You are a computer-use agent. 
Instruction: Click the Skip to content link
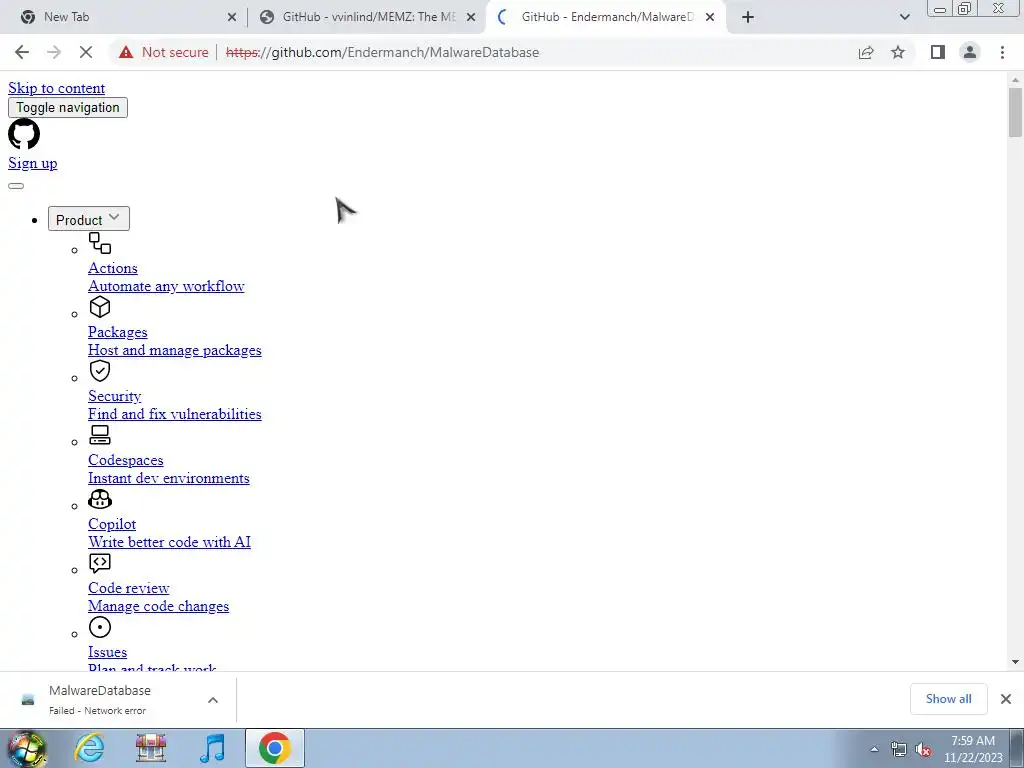(x=56, y=88)
